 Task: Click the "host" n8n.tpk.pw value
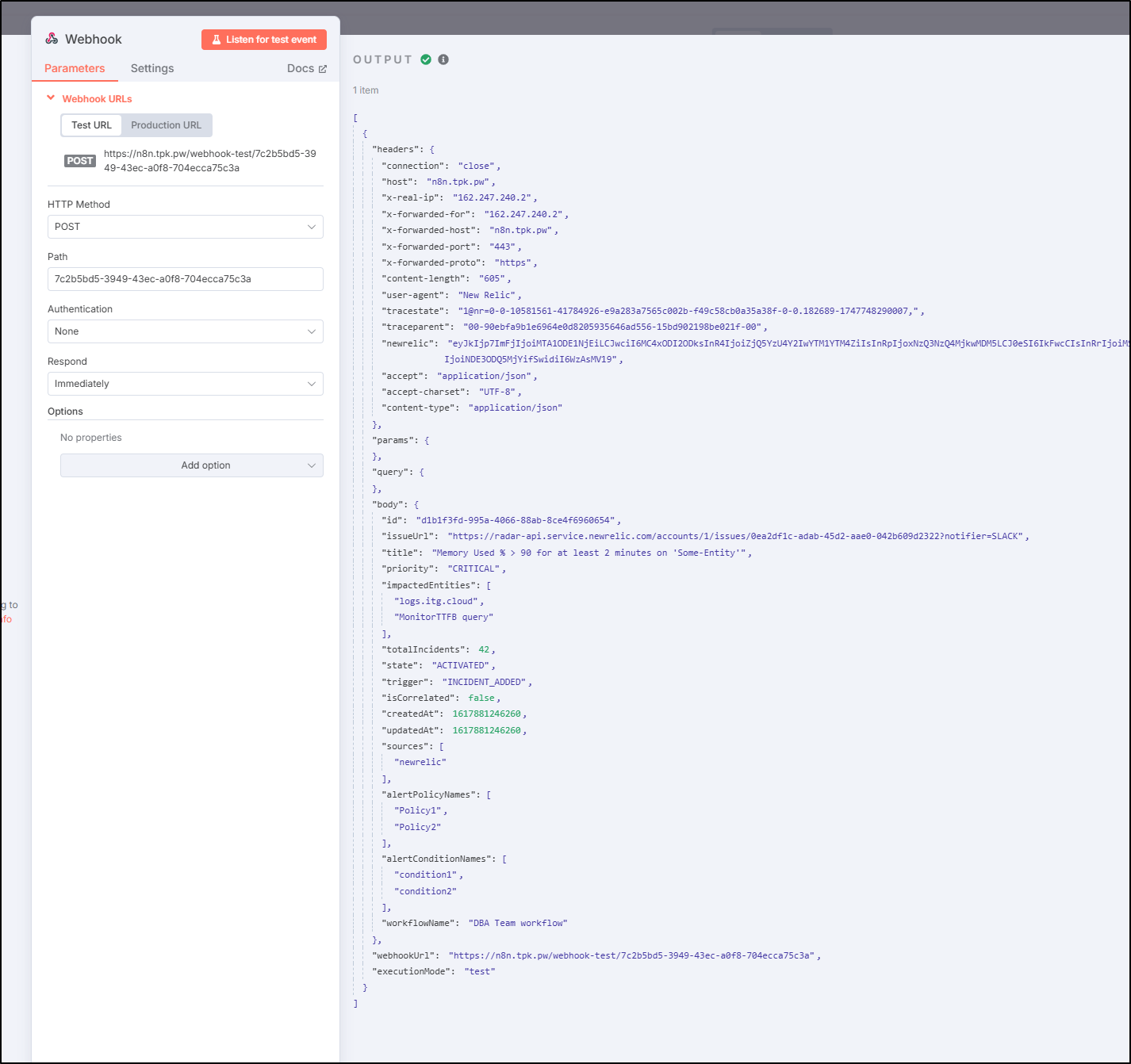458,182
